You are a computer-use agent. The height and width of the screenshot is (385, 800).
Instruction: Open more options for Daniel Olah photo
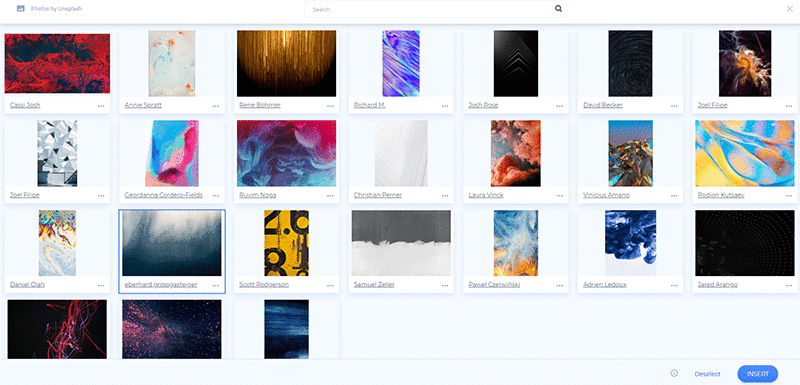101,286
